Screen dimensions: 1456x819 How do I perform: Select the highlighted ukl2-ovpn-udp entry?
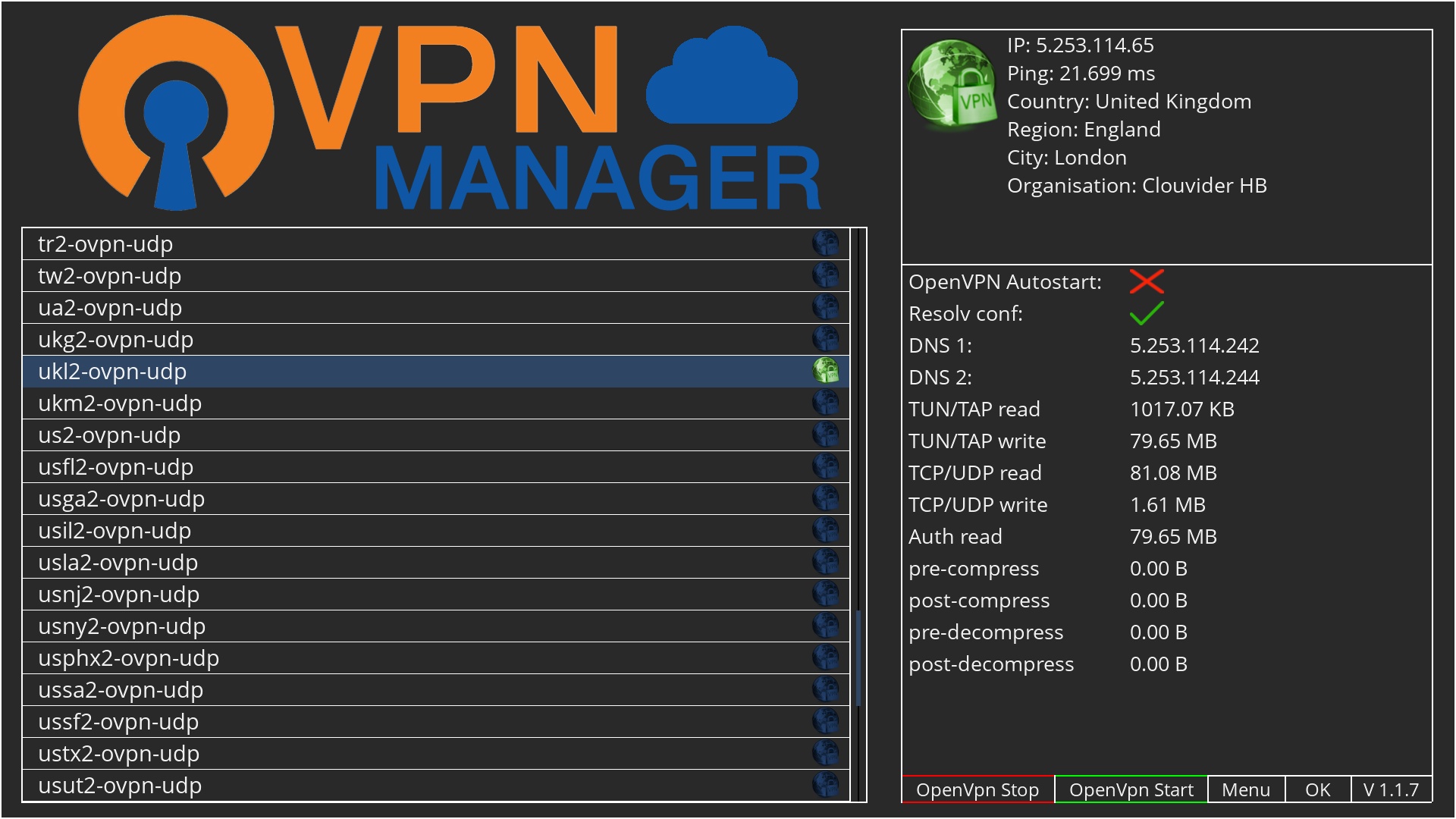pyautogui.click(x=436, y=372)
